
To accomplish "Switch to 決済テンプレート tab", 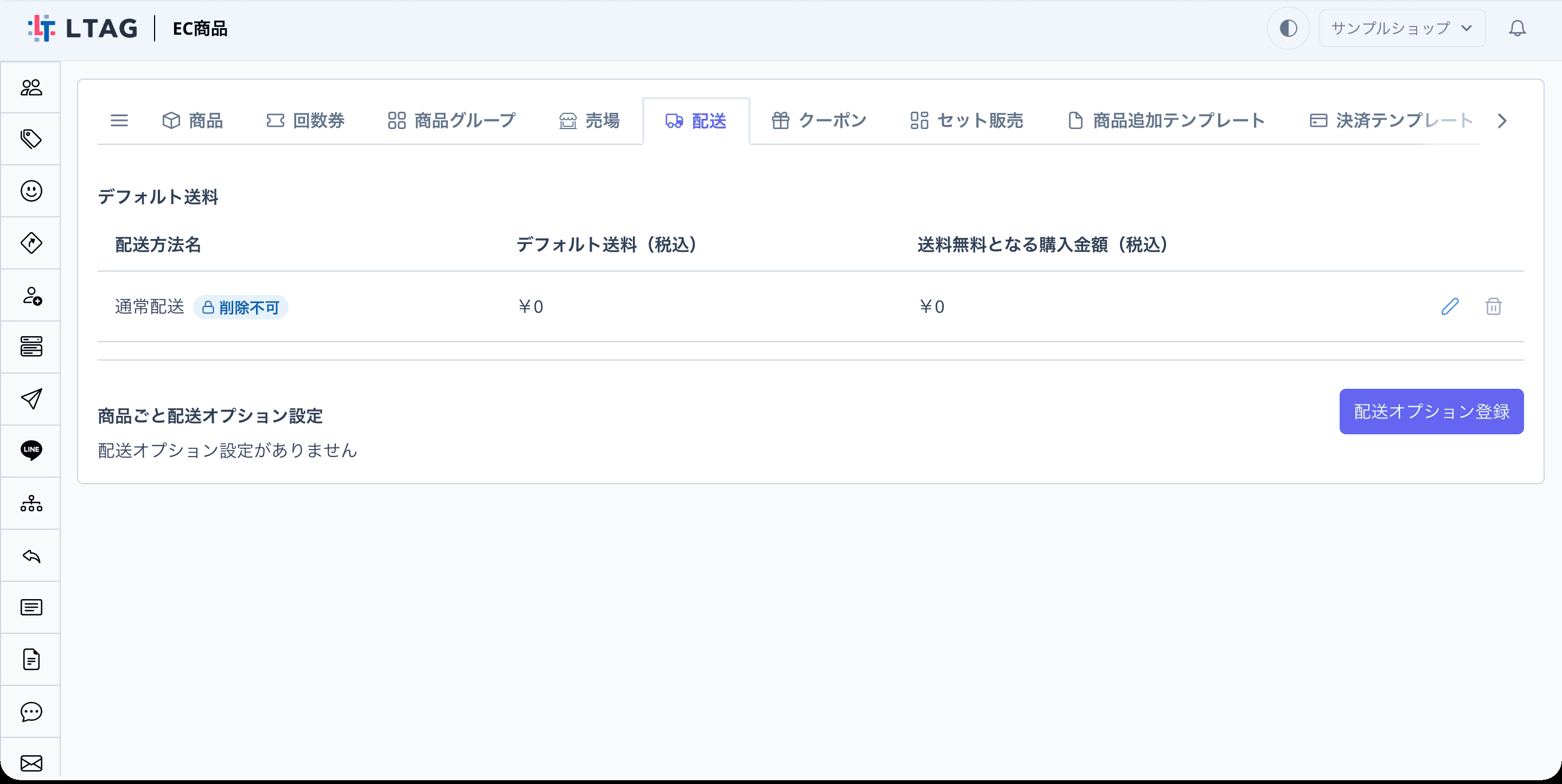I will (x=1391, y=121).
